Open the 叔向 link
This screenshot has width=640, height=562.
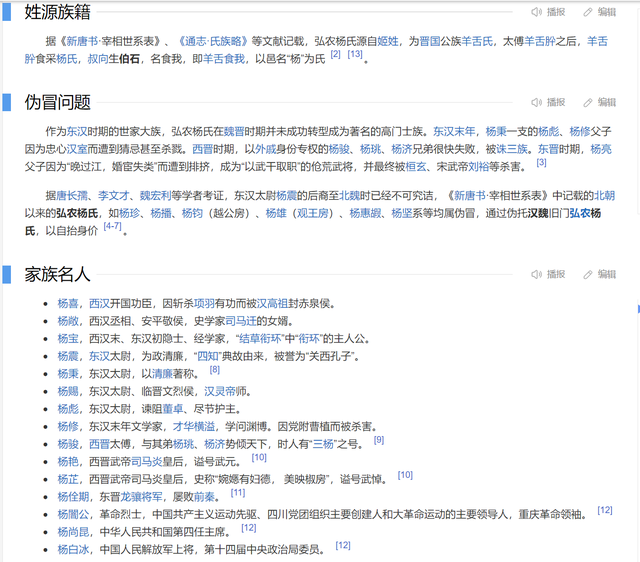[x=98, y=59]
